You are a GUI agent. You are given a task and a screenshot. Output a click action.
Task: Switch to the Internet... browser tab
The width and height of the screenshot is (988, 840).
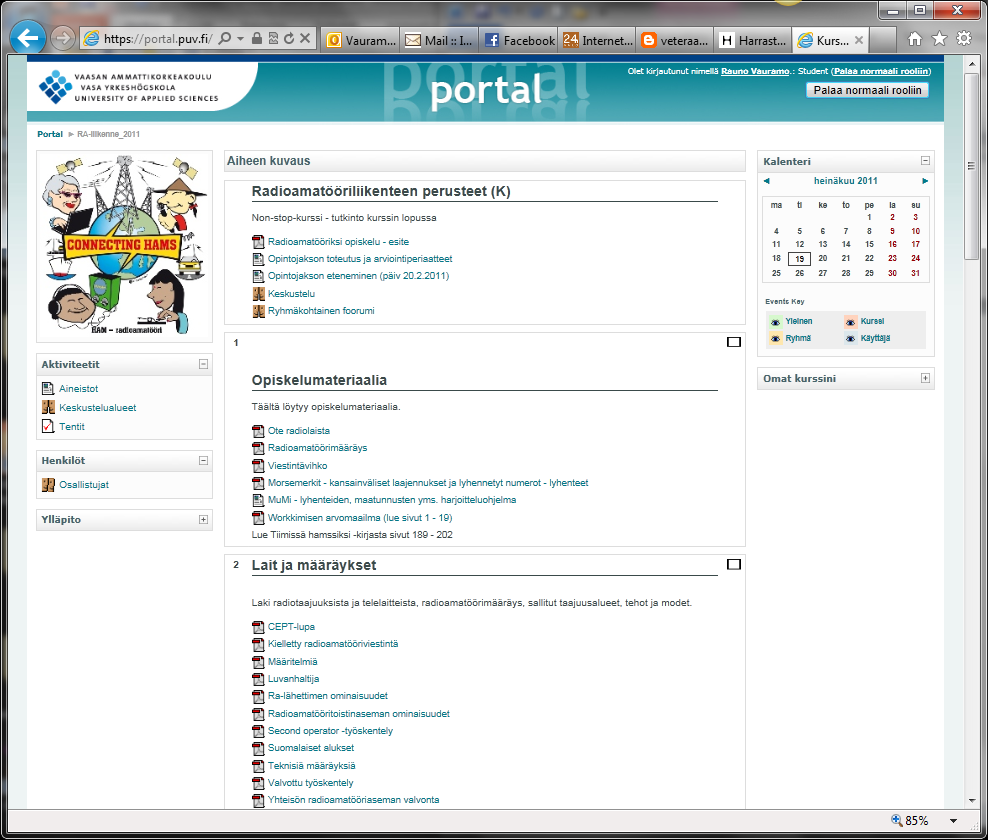click(x=597, y=40)
